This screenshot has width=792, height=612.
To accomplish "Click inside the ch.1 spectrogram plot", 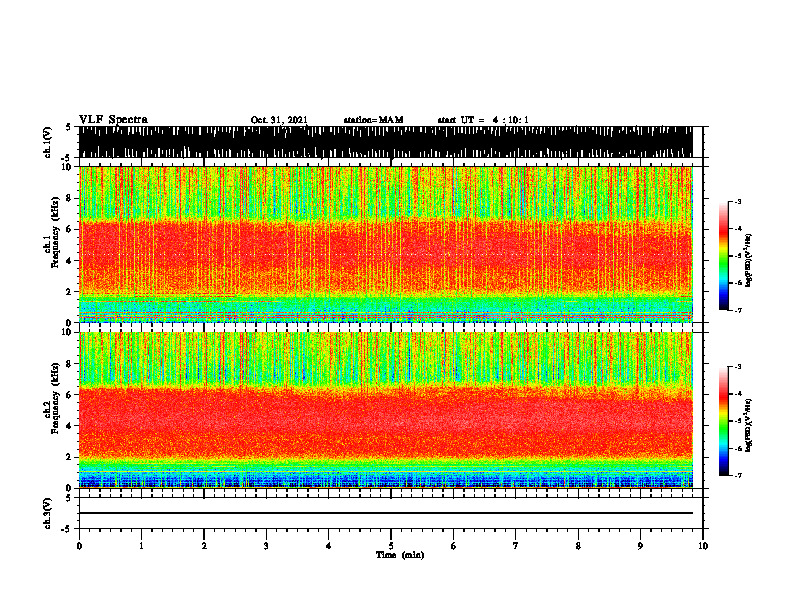I will pos(386,244).
